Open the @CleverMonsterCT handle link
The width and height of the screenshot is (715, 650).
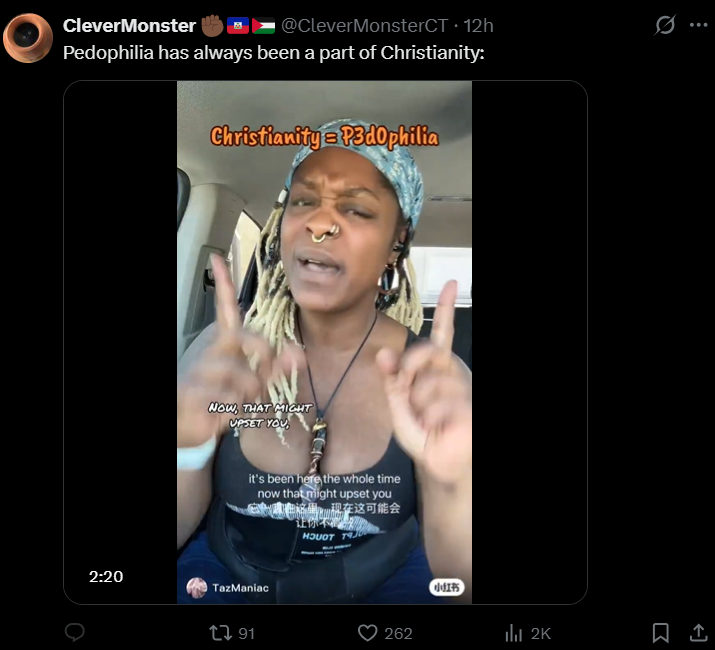[364, 26]
